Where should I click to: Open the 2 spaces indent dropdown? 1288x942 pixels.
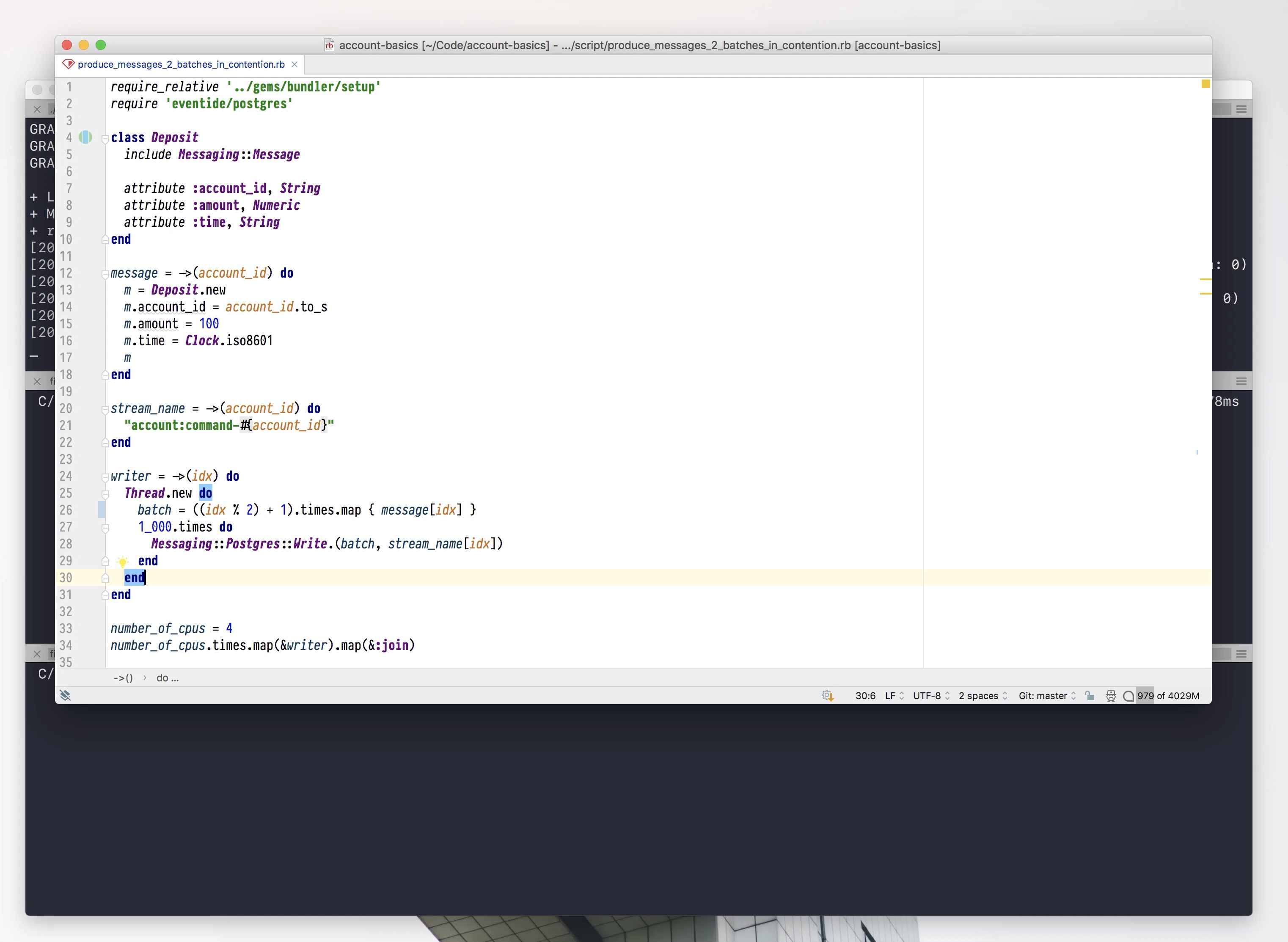pyautogui.click(x=983, y=696)
